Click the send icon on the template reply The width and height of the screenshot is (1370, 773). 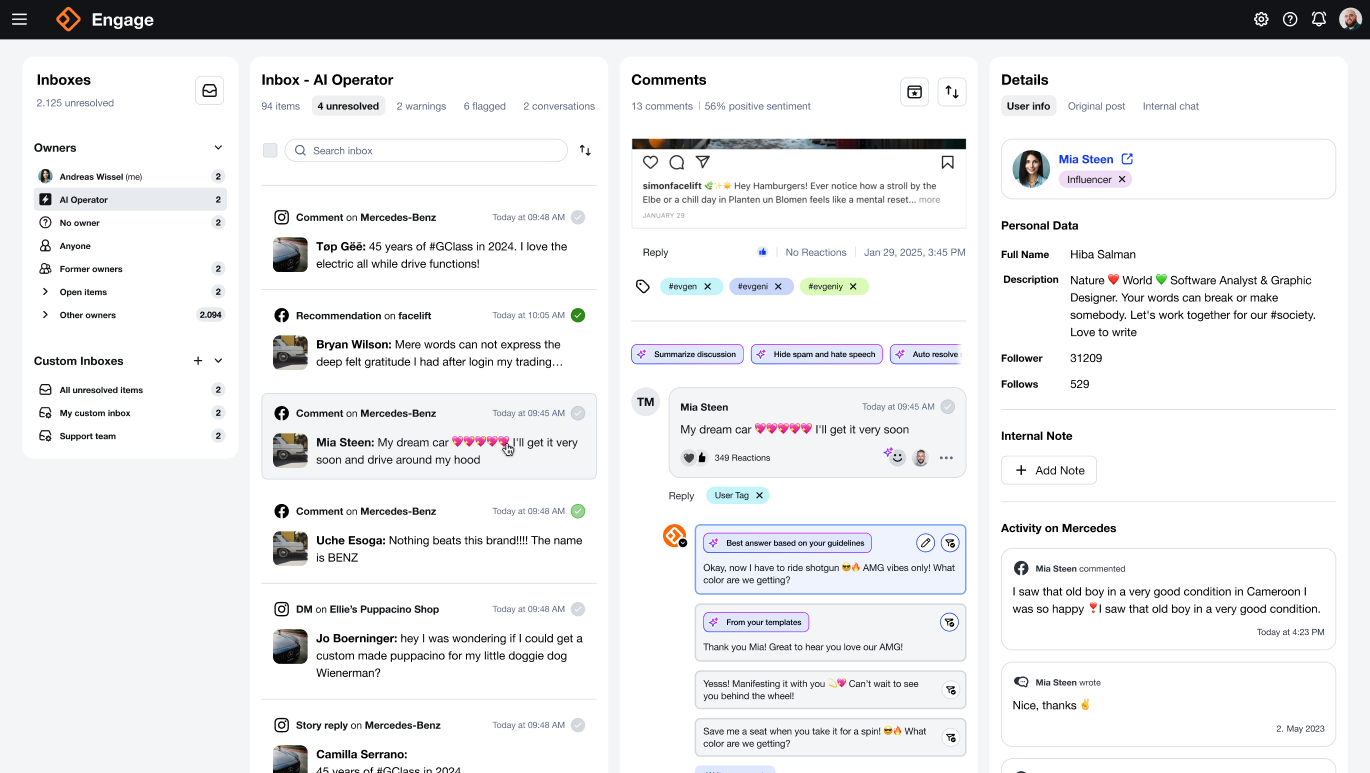950,622
